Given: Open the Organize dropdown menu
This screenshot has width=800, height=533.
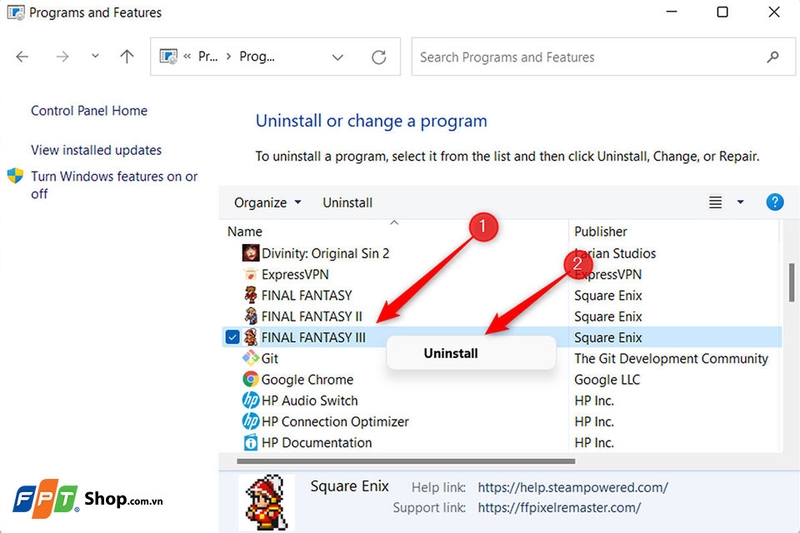Looking at the screenshot, I should point(267,202).
